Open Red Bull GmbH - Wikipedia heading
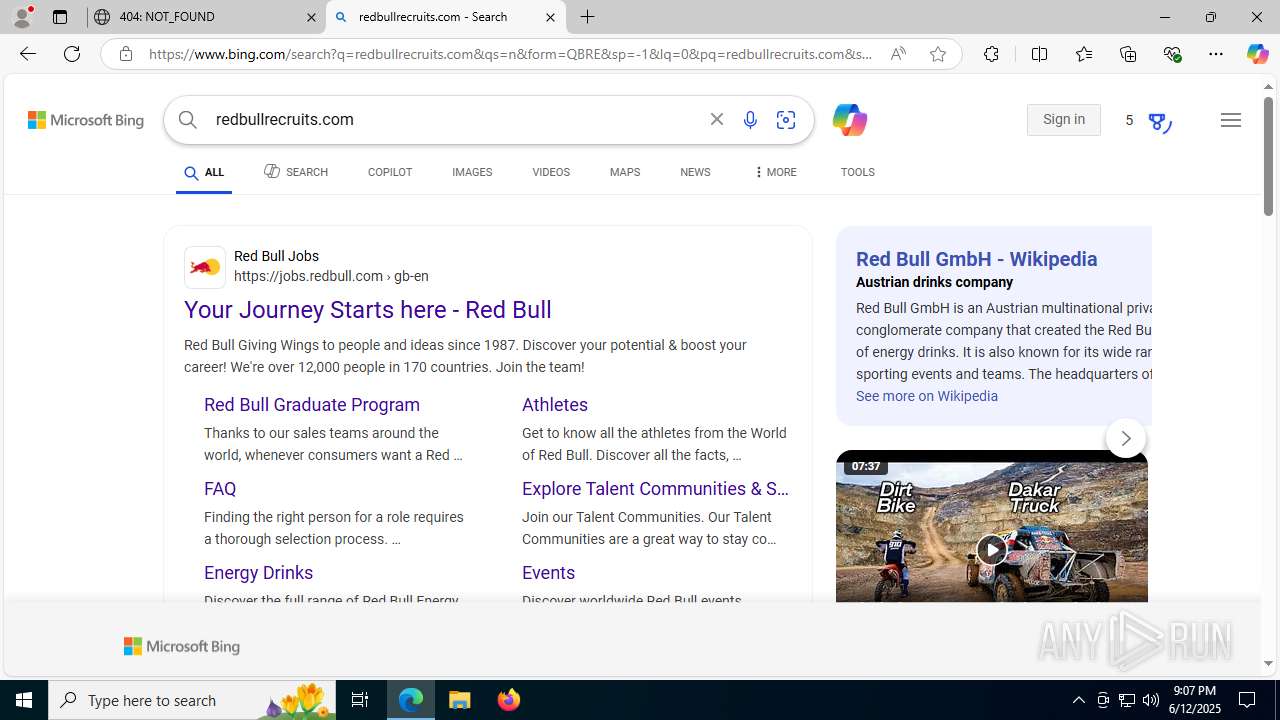Viewport: 1280px width, 720px height. click(976, 259)
